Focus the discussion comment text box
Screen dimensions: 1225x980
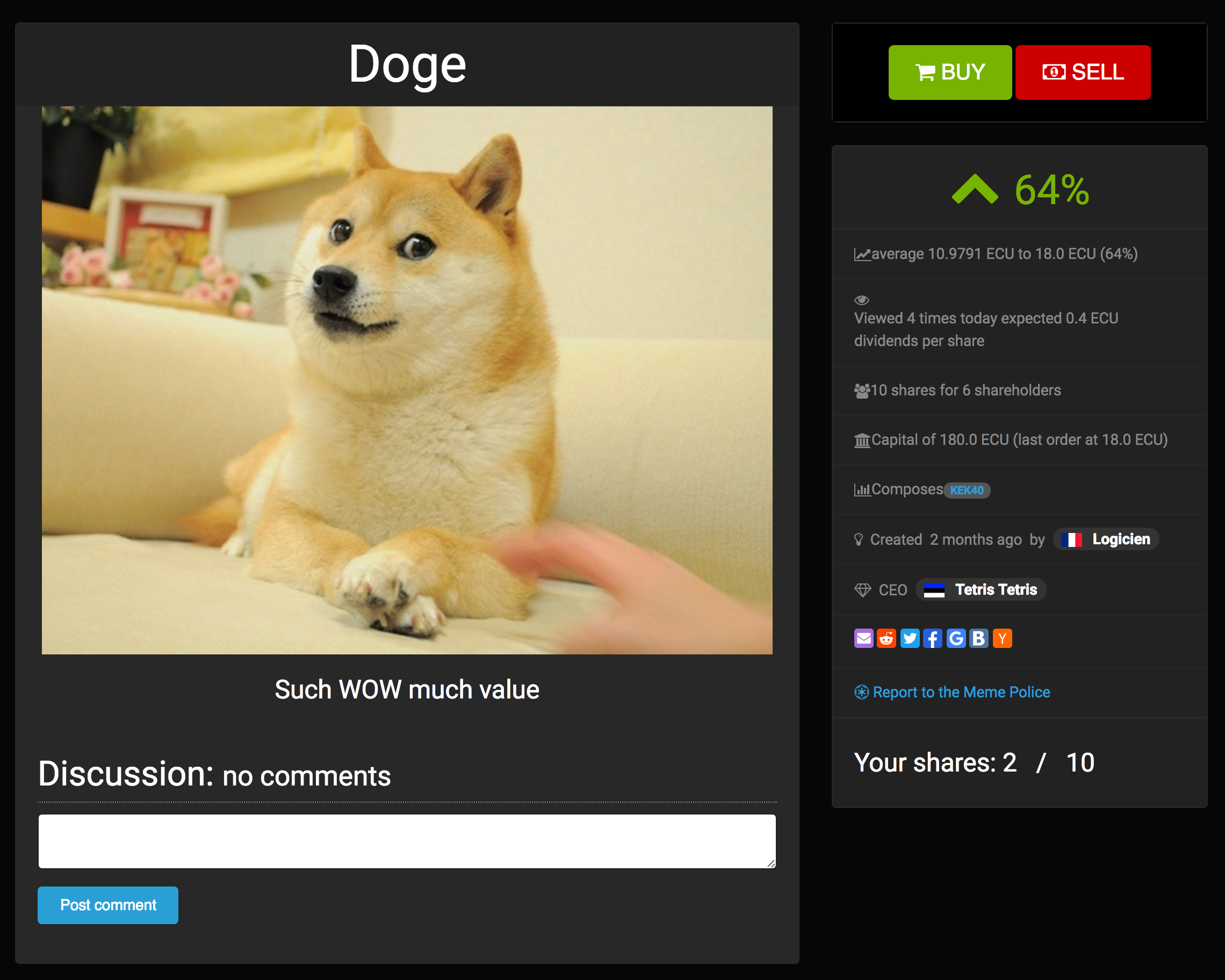tap(407, 841)
